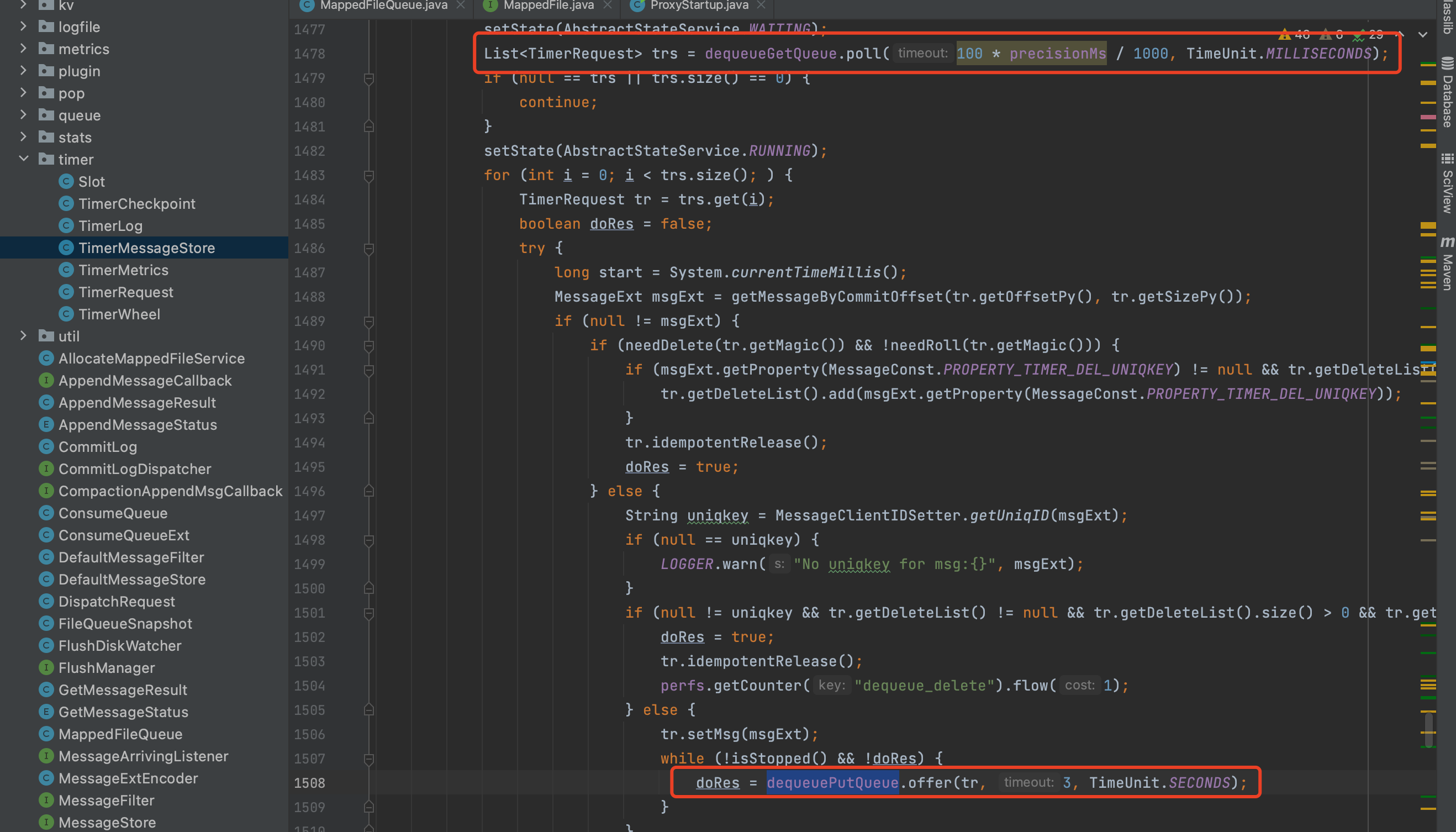Click the AppendMessageCallback interface icon
Image resolution: width=1456 pixels, height=832 pixels.
click(x=47, y=380)
